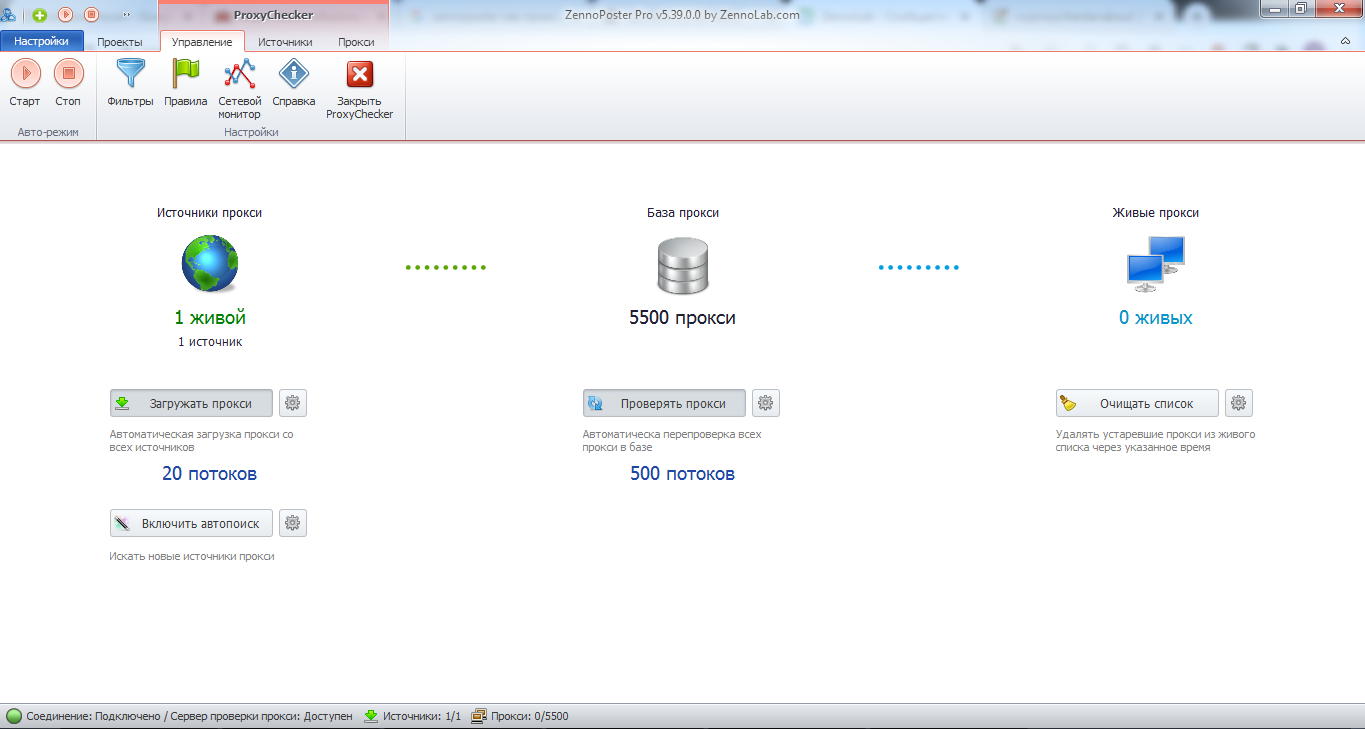Click the Живые прокси computers icon
Screen dimensions: 1365x729
(1155, 264)
